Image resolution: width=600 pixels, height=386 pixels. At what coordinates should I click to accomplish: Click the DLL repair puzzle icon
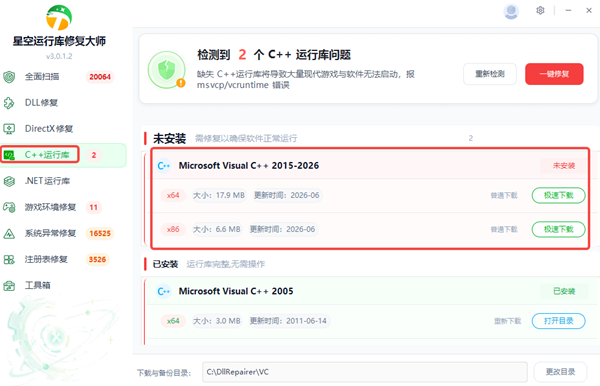pyautogui.click(x=9, y=103)
